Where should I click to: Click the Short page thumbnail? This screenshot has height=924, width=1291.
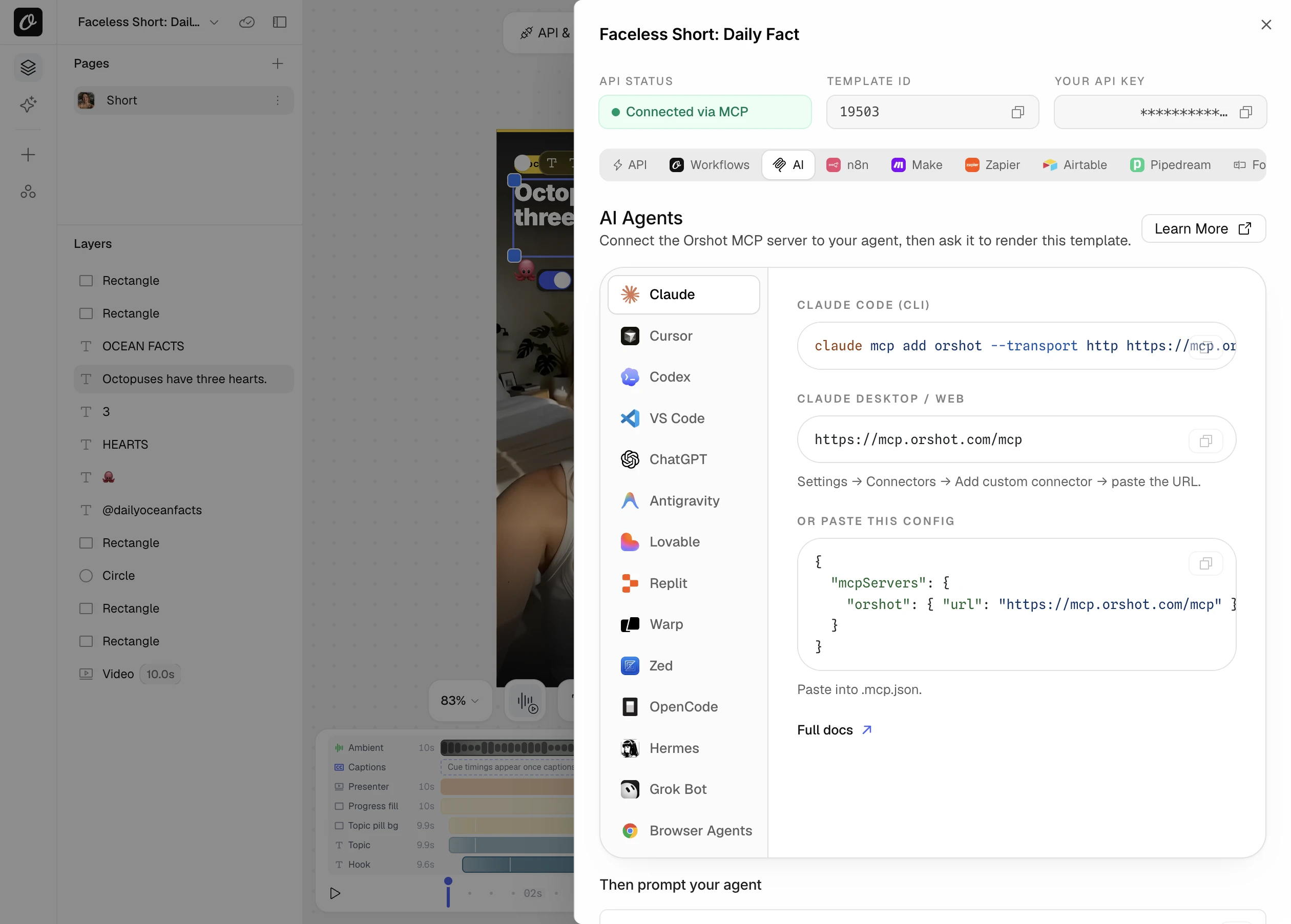click(86, 100)
